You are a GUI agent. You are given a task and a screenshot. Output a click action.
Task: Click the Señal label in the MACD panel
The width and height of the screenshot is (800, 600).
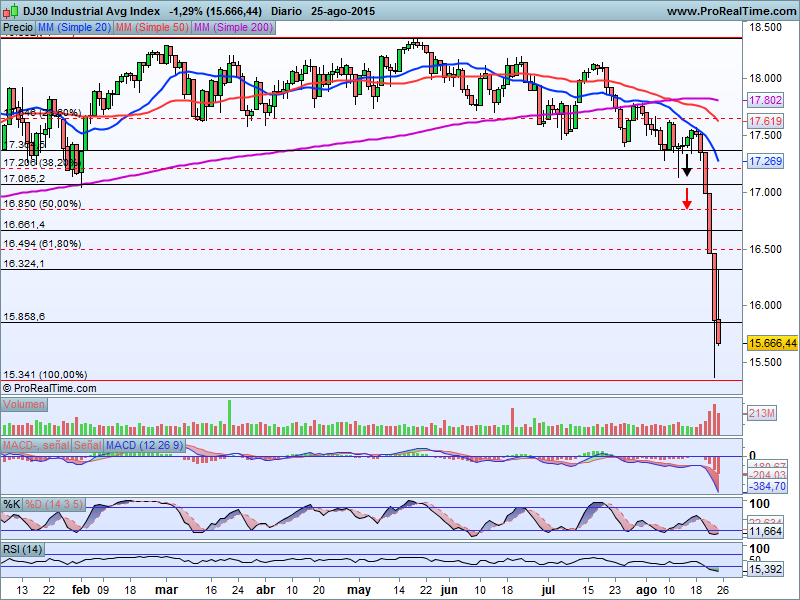coord(88,445)
